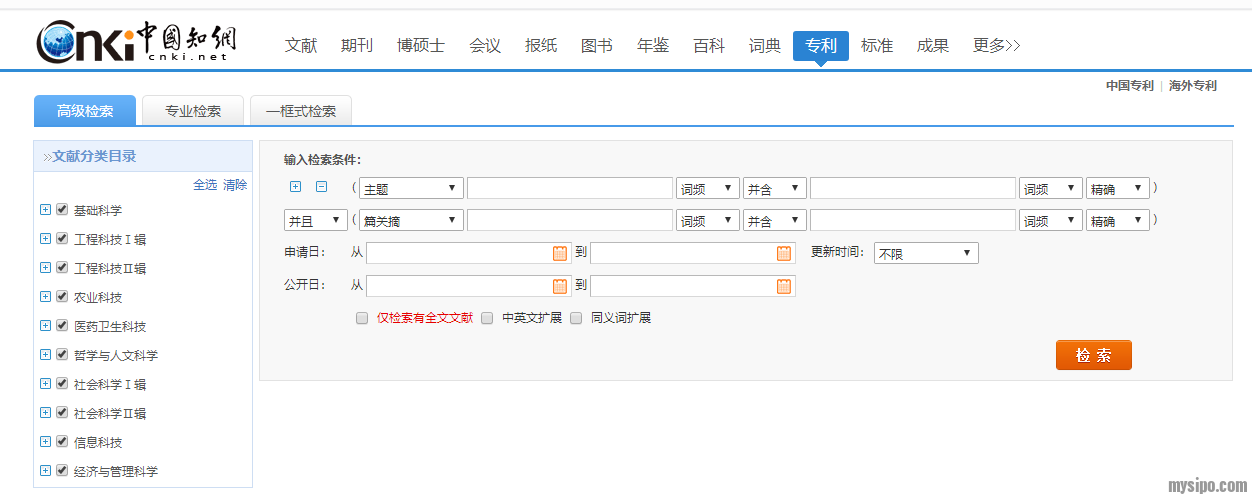The image size is (1252, 499).
Task: Click the 海外专利 link
Action: pyautogui.click(x=1192, y=86)
